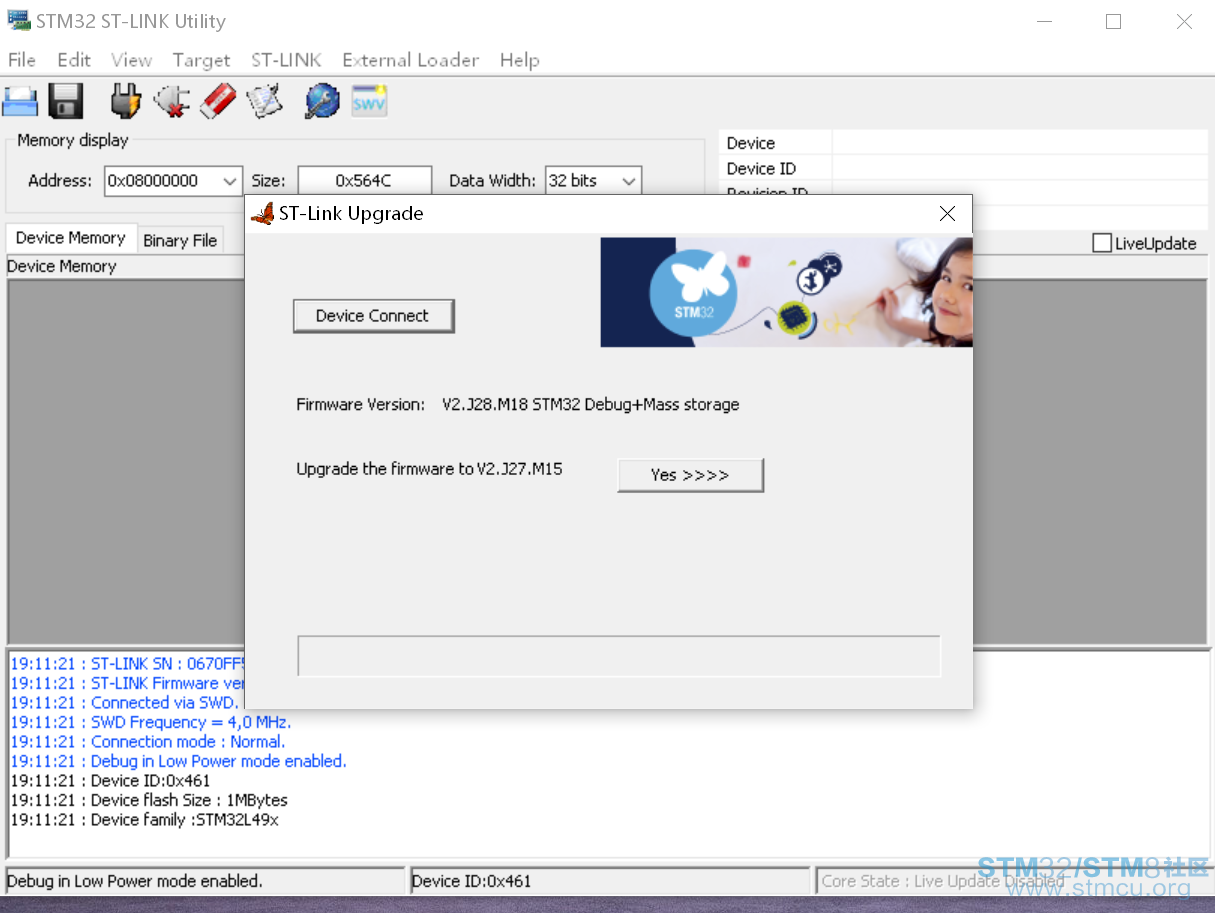This screenshot has height=913, width=1215.
Task: Click log line 'Device family :STM32L49x'
Action: (x=144, y=820)
